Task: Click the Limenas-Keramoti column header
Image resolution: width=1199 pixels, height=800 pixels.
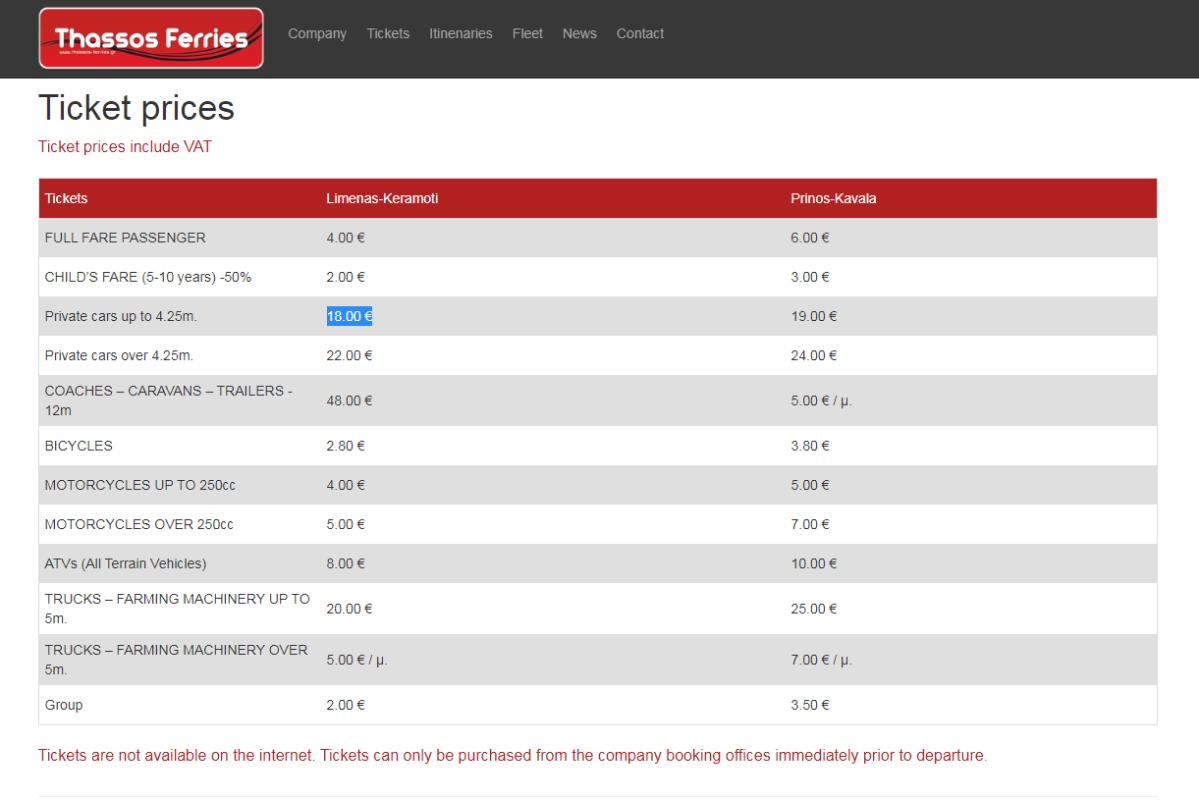Action: 382,199
